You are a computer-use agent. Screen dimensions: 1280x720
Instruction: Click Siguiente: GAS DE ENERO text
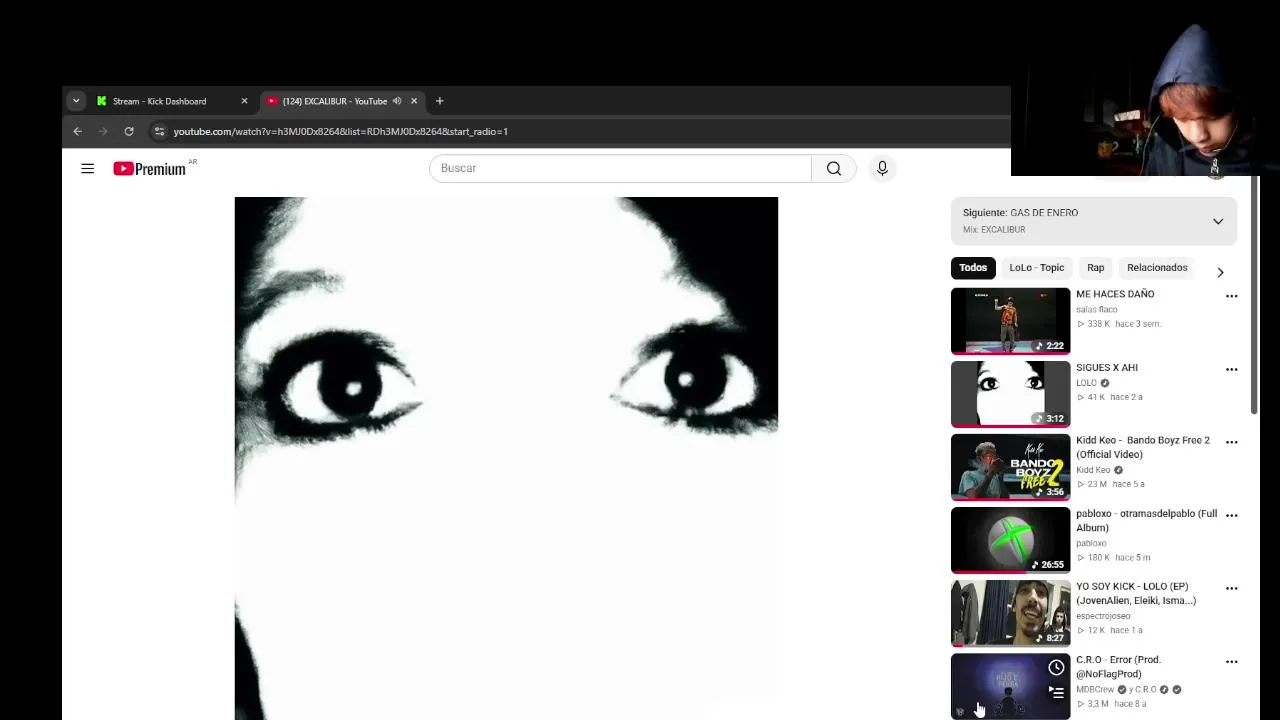click(x=1020, y=213)
